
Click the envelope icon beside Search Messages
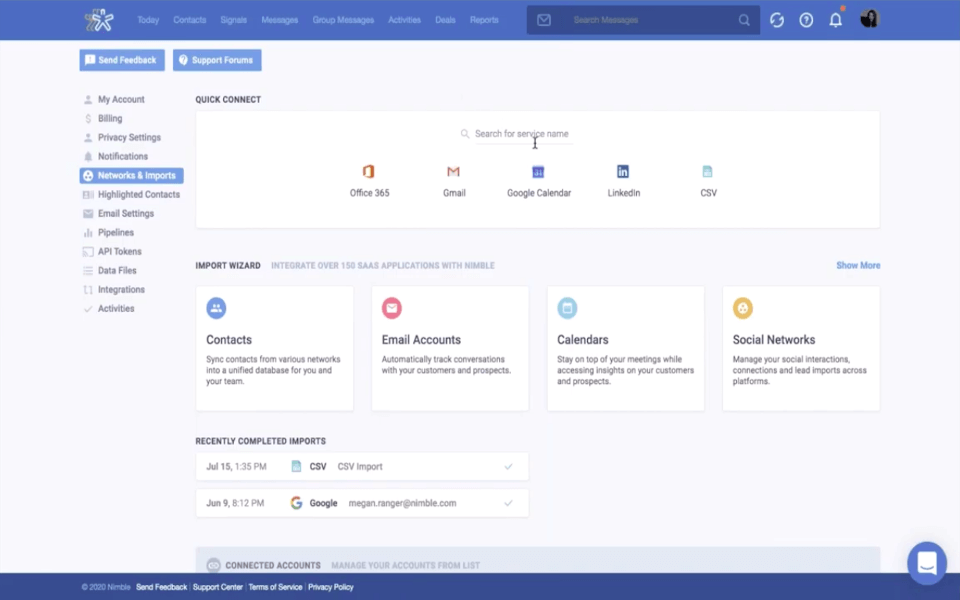click(544, 20)
